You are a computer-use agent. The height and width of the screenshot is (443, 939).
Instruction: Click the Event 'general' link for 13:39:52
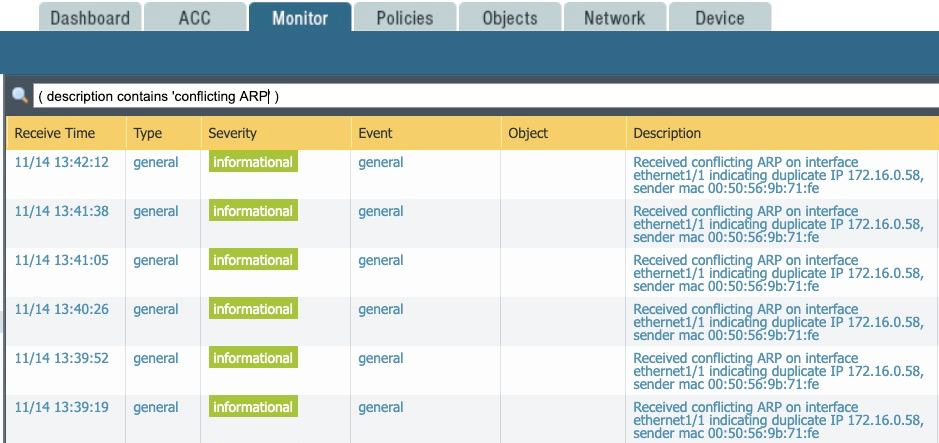(x=381, y=358)
